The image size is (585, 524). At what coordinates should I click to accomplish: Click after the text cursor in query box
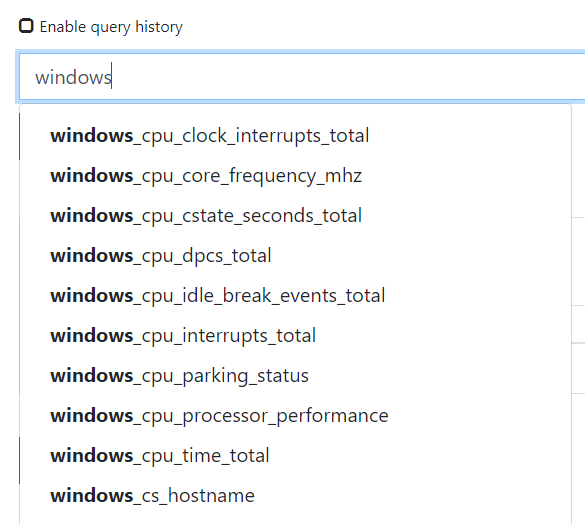pyautogui.click(x=336, y=77)
